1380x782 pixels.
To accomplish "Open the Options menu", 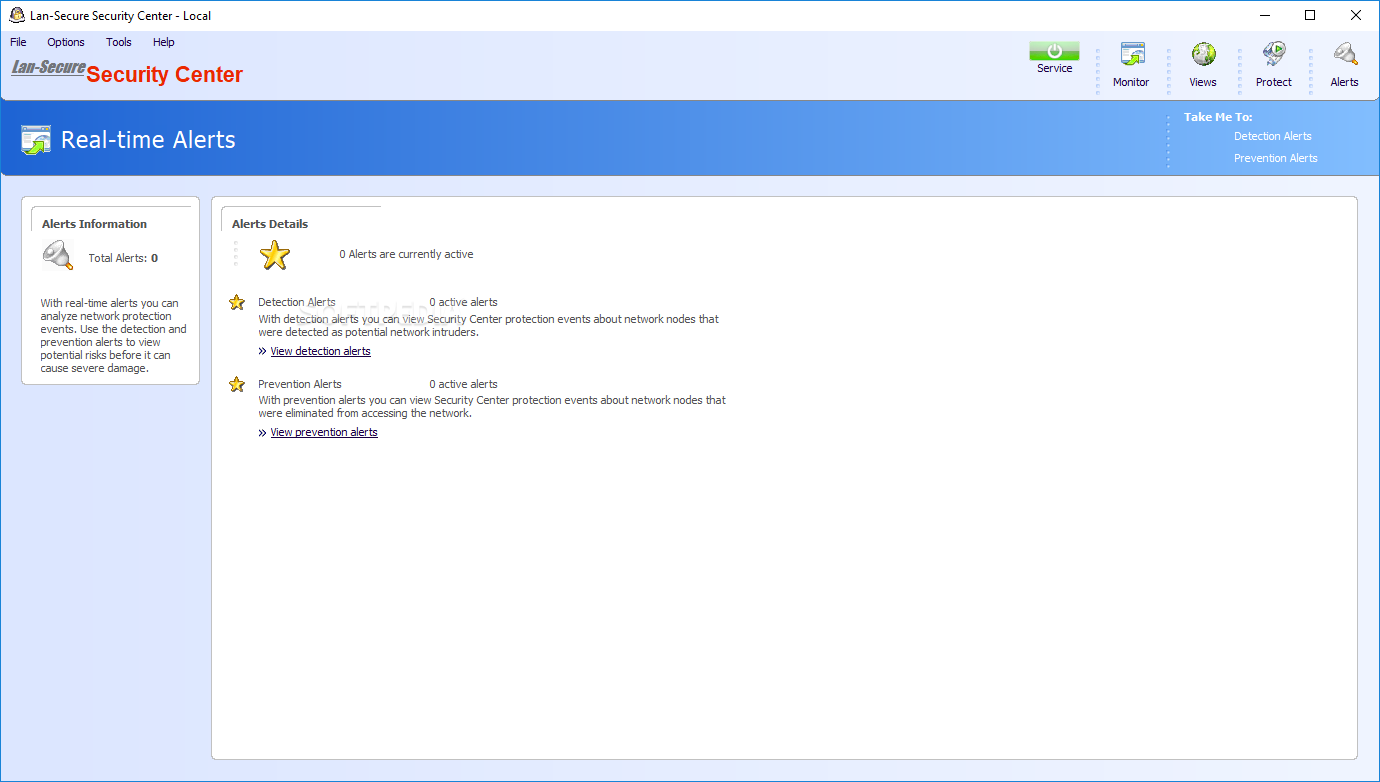I will [x=66, y=42].
